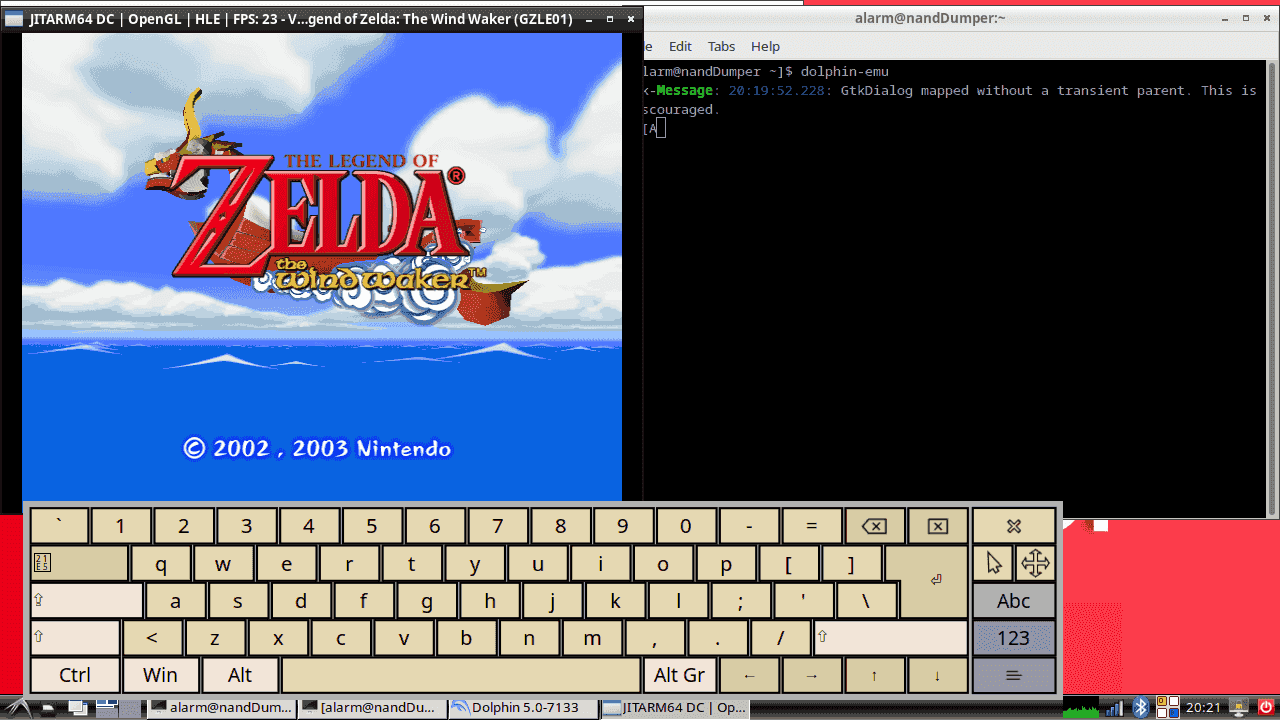
Task: Tap the Enter key on the virtual keyboard
Action: click(x=934, y=581)
